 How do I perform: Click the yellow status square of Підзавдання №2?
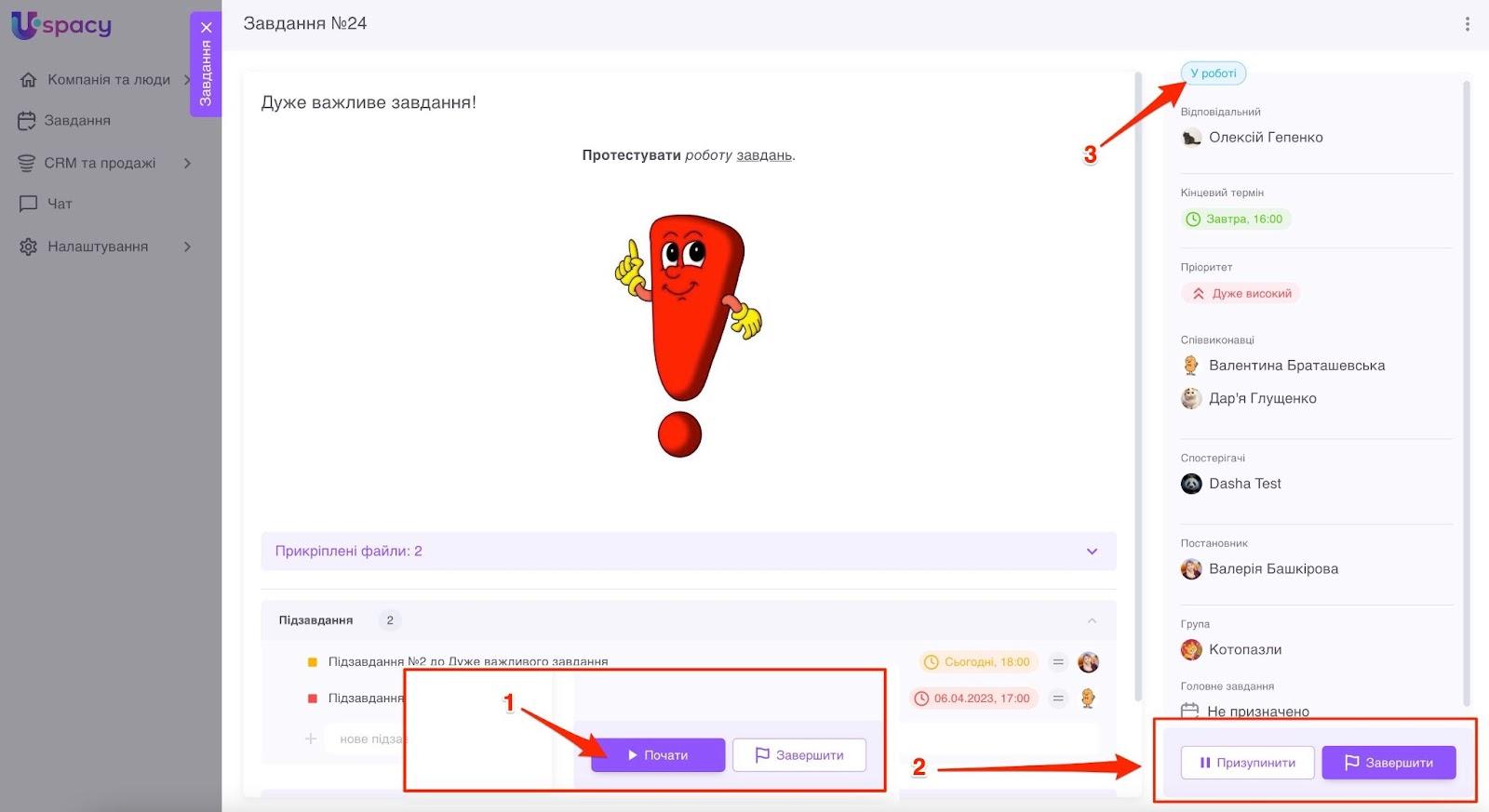[312, 662]
